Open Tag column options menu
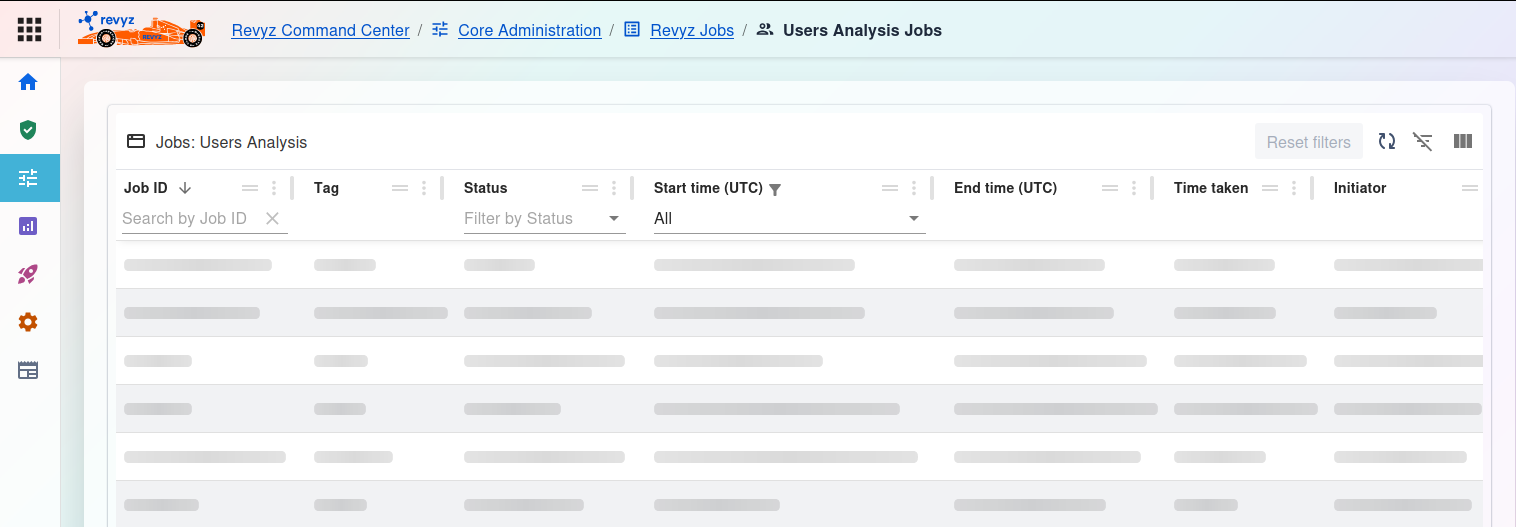1516x527 pixels. click(x=424, y=188)
